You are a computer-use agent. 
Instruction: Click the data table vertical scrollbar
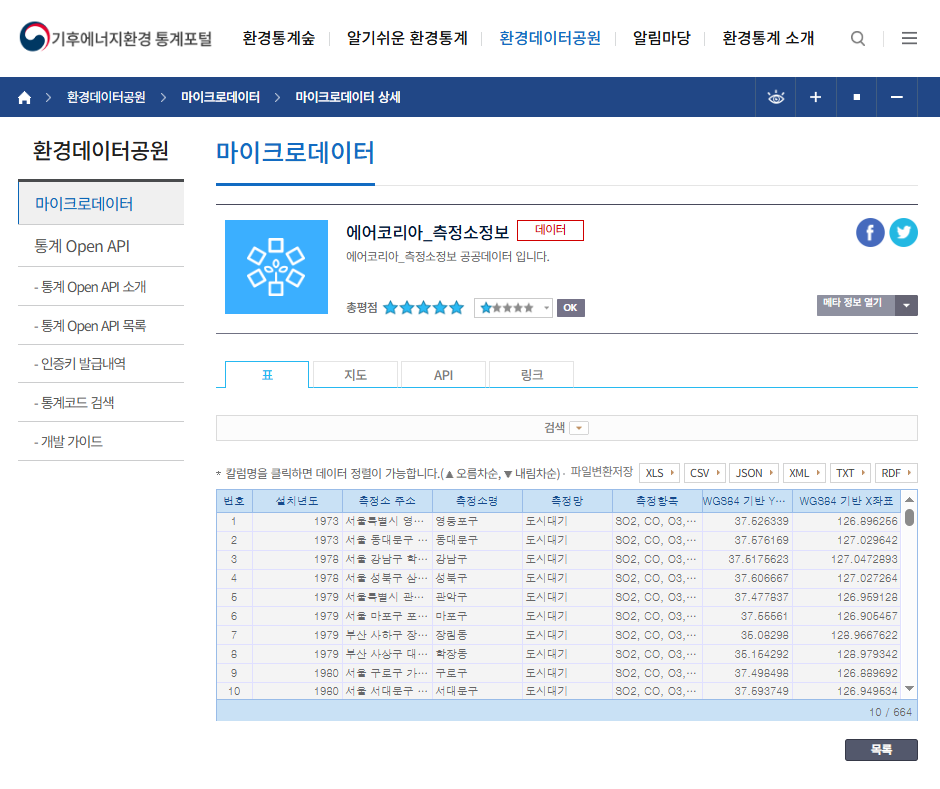[x=909, y=600]
